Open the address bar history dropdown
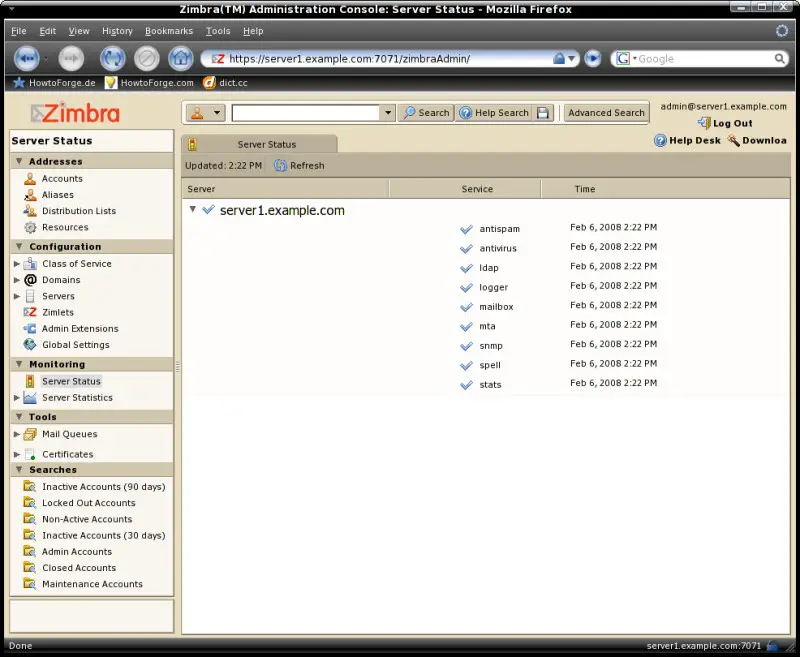 click(572, 59)
